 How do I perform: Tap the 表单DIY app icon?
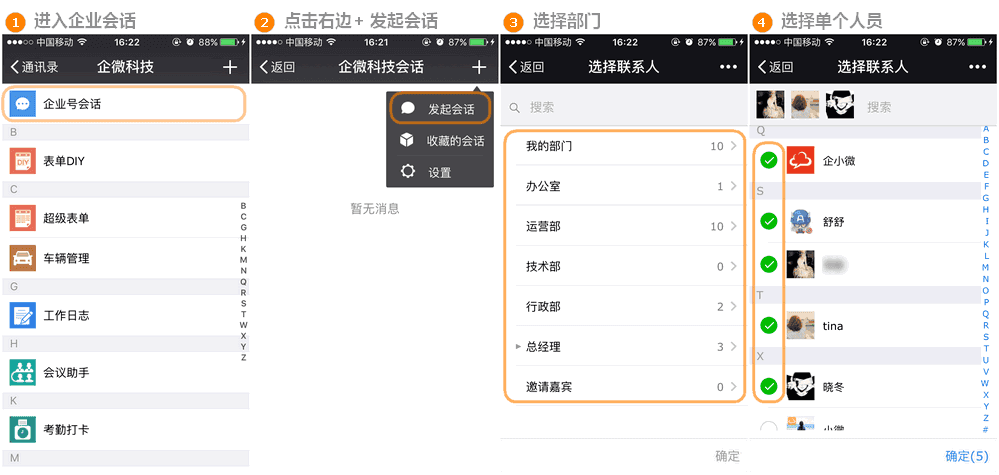click(x=22, y=161)
